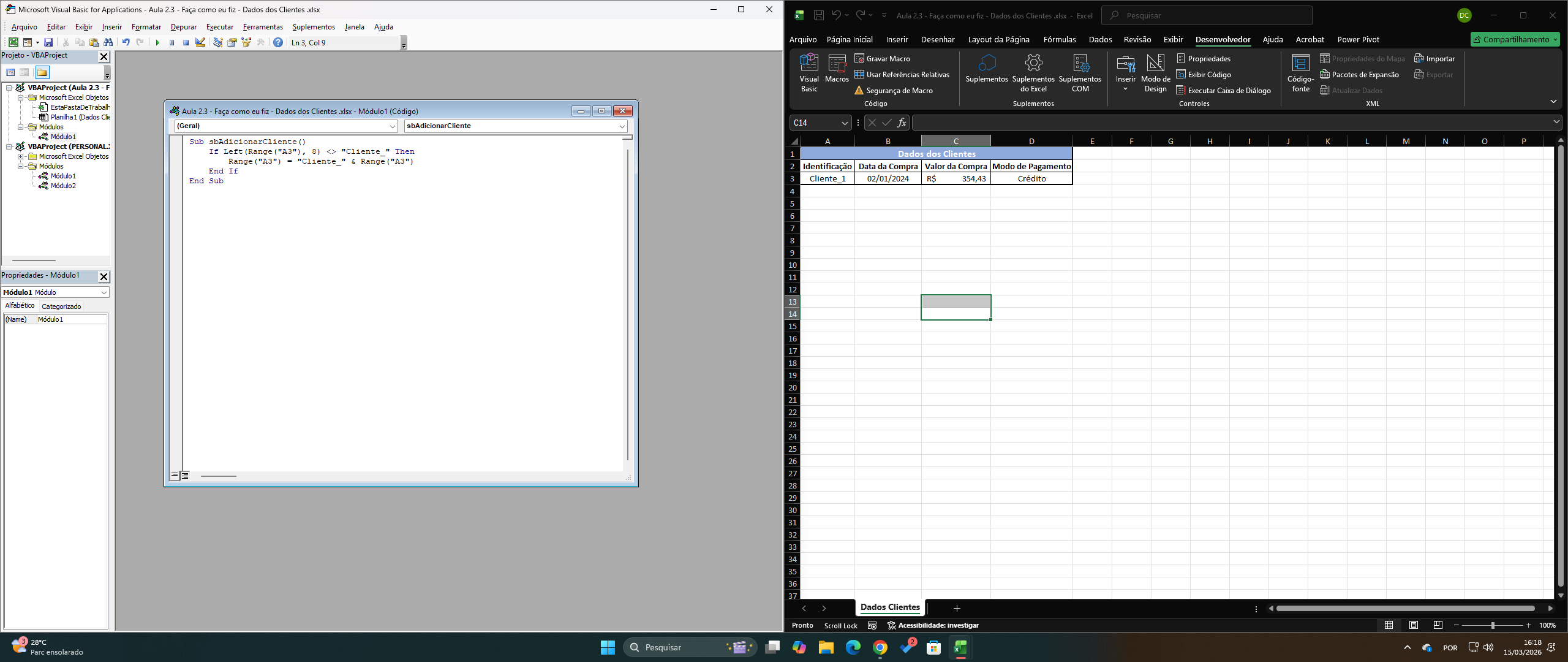Click the Macros icon in the ribbon
This screenshot has width=1568, height=662.
coord(837,69)
